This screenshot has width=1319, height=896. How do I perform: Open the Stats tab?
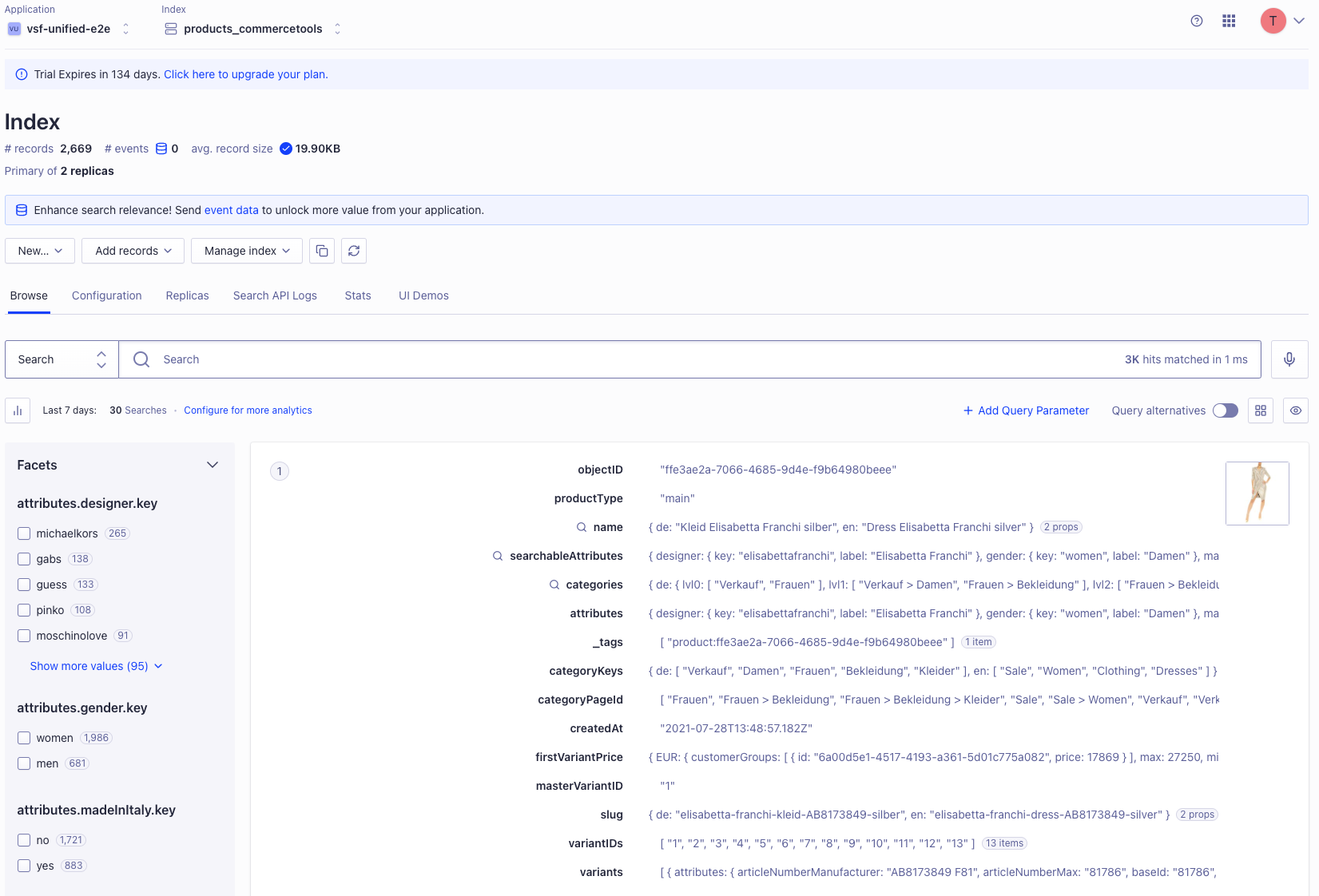[x=357, y=295]
